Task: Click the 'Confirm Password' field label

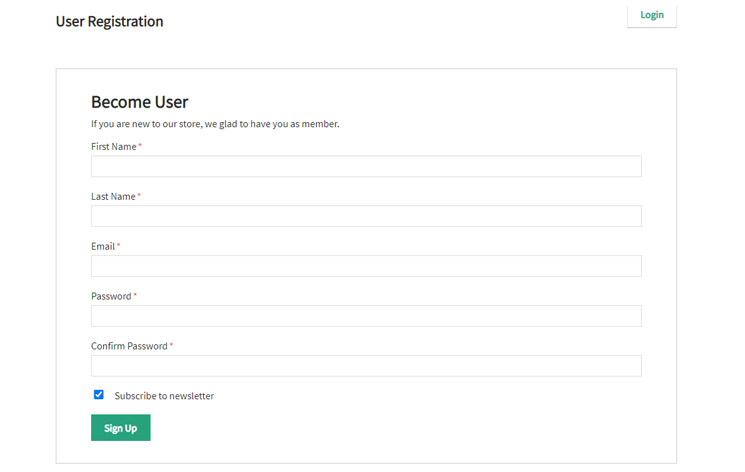Action: pyautogui.click(x=129, y=346)
